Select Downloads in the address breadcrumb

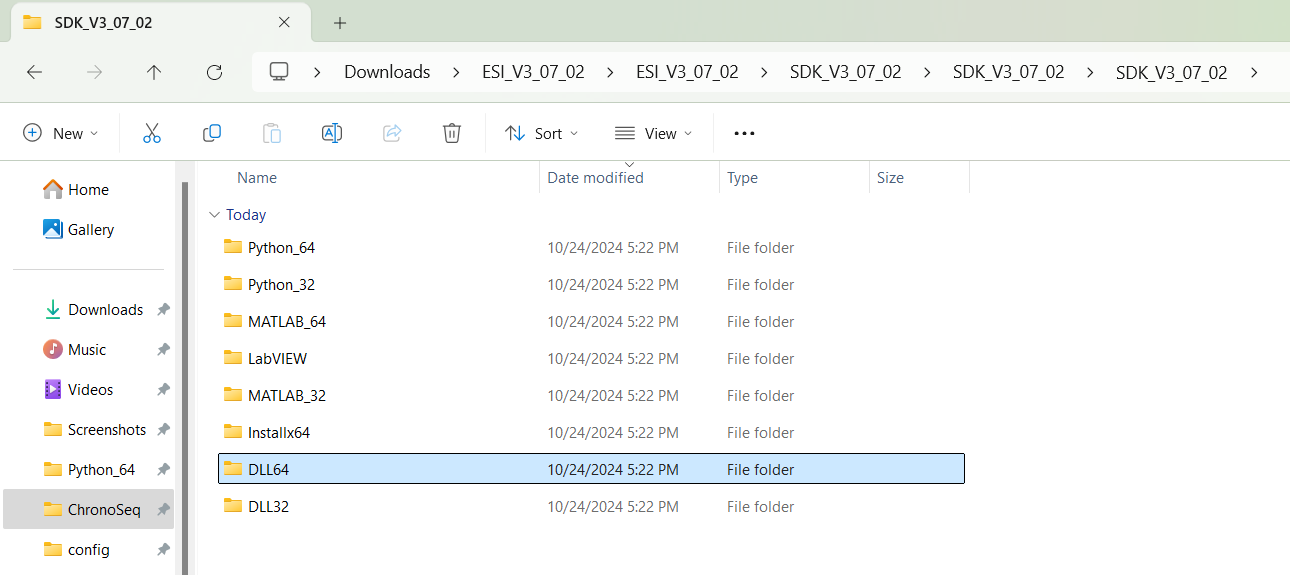tap(387, 72)
